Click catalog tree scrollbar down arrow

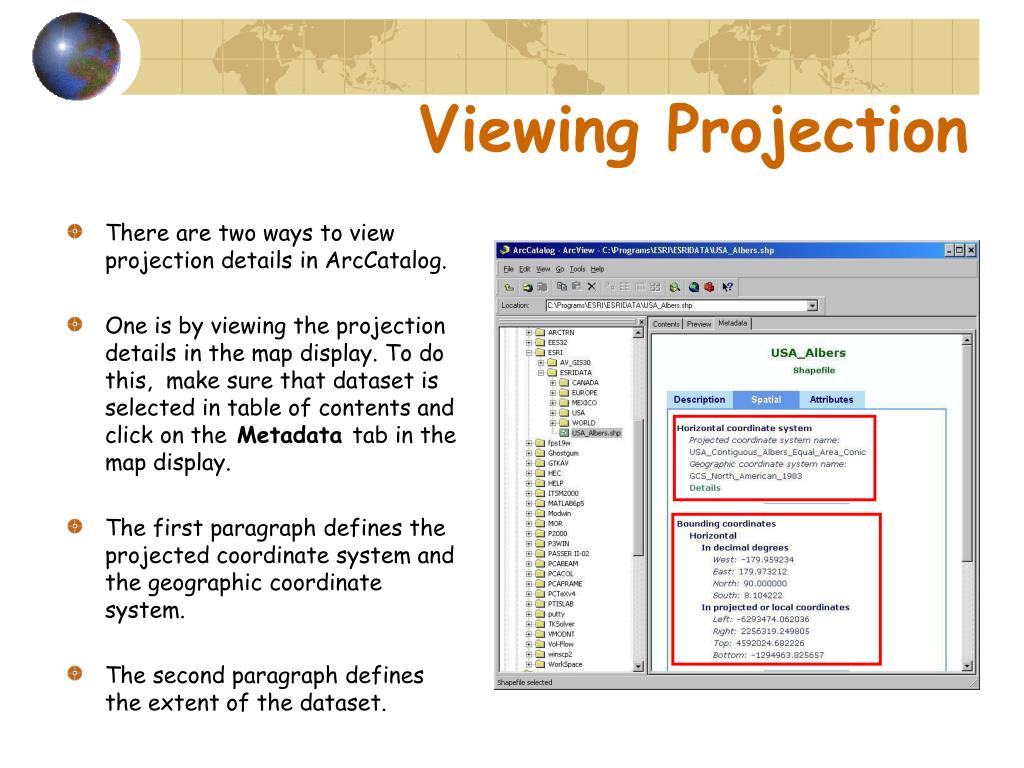(x=639, y=667)
